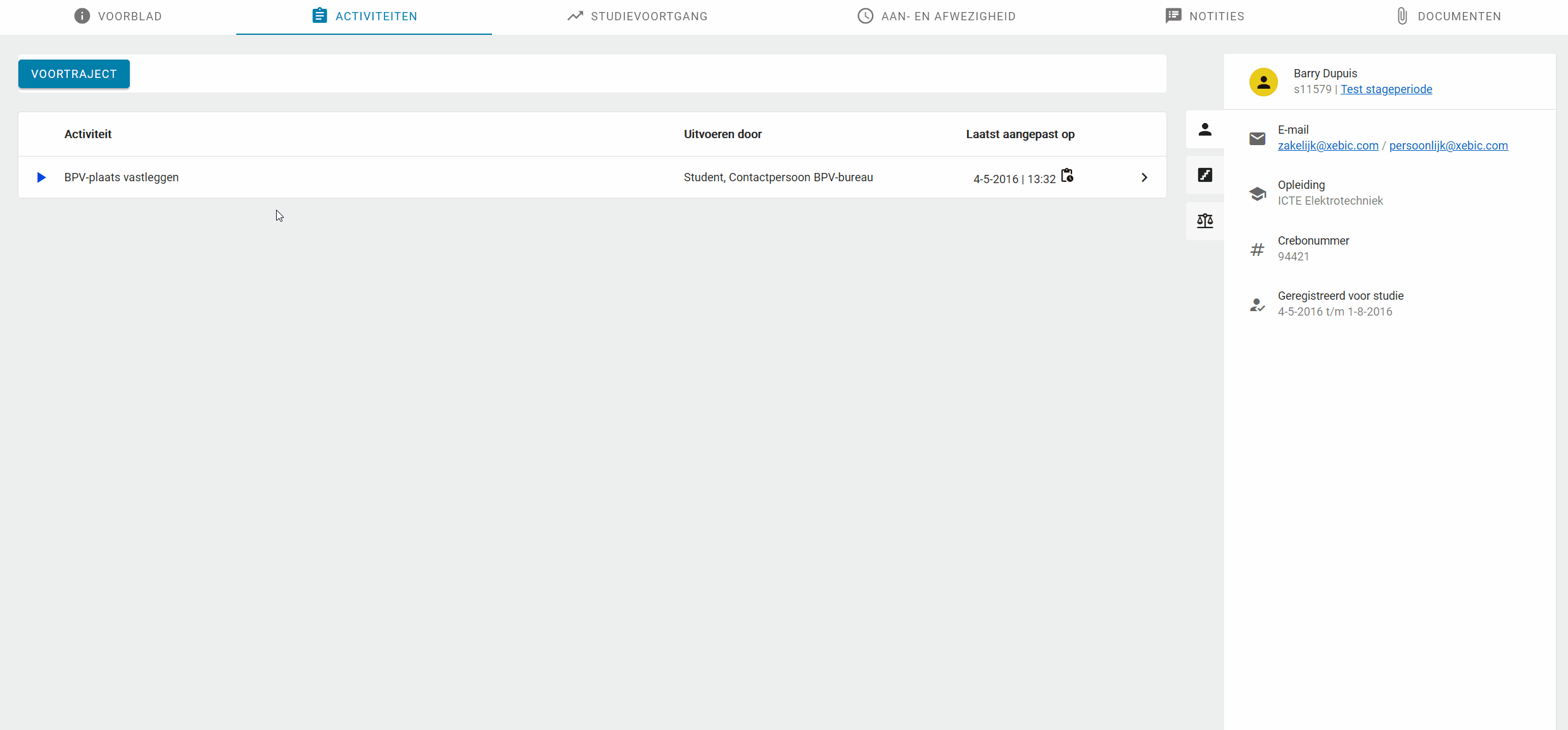Click the zakelijk@xebic.com email link

click(x=1328, y=146)
